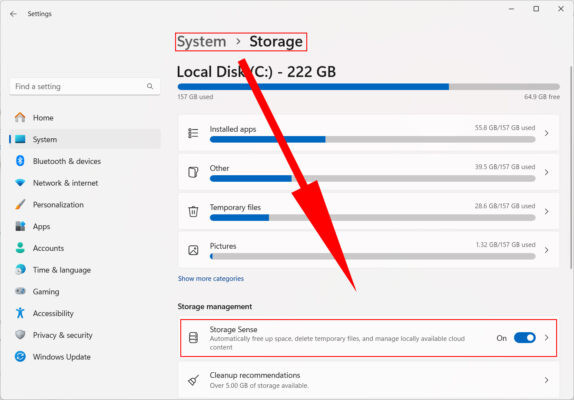Click the Temporary files trash icon
Viewport: 574px width, 400px height.
click(193, 211)
